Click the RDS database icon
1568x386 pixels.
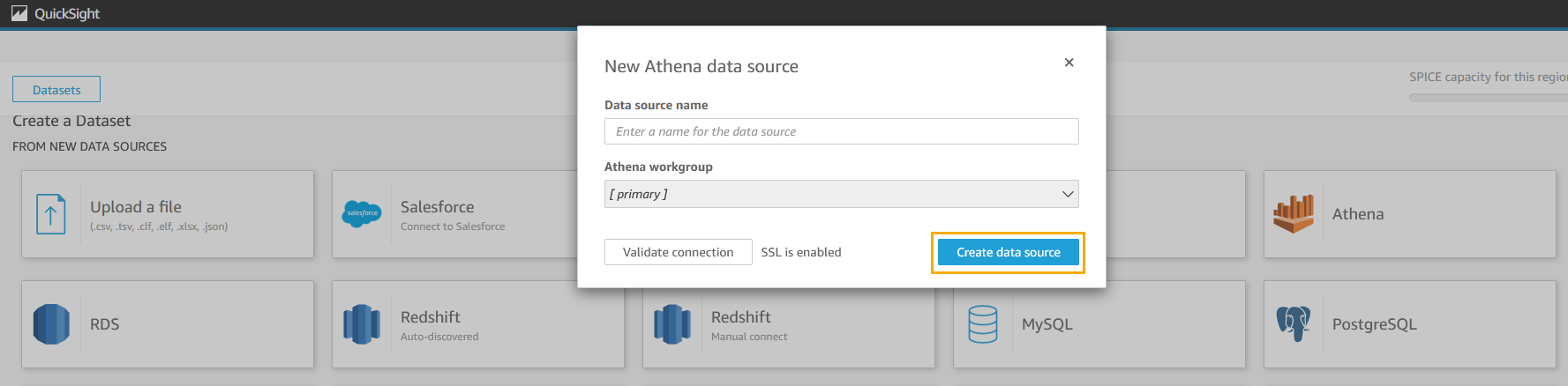pyautogui.click(x=51, y=324)
